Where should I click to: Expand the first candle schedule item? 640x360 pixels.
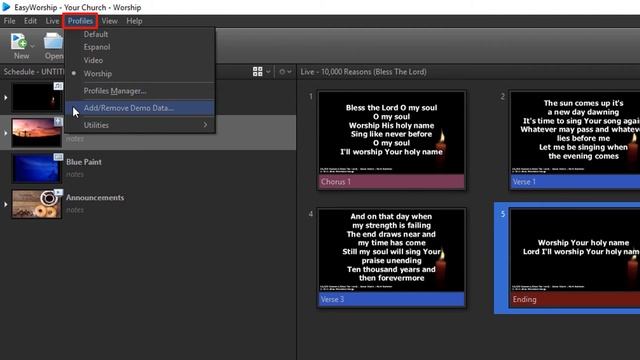click(x=5, y=98)
